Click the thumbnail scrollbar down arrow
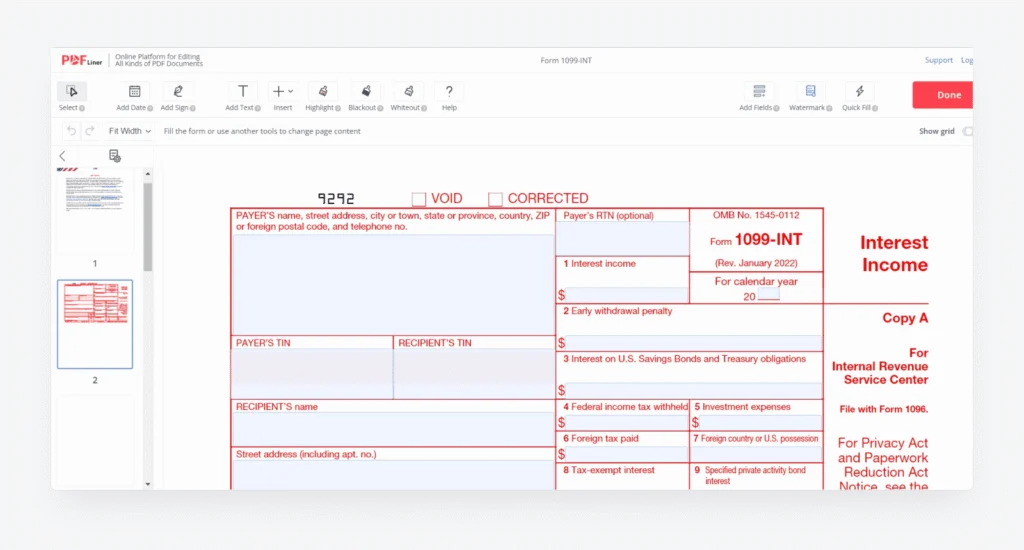 (148, 484)
